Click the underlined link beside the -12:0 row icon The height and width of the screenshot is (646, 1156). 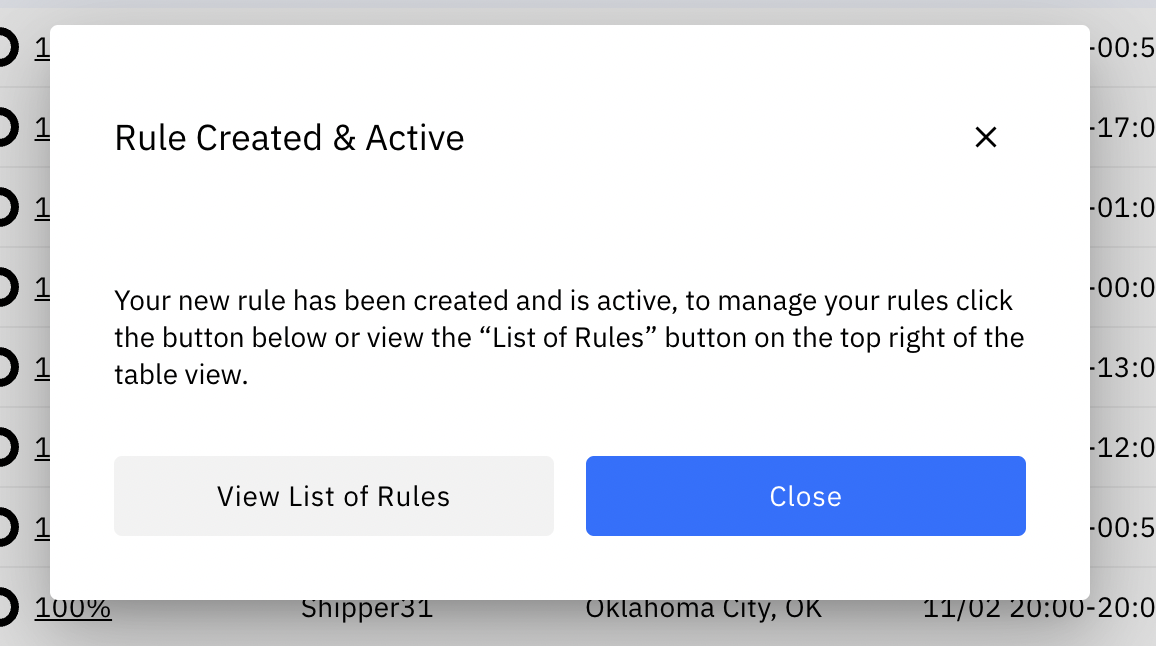pyautogui.click(x=44, y=449)
